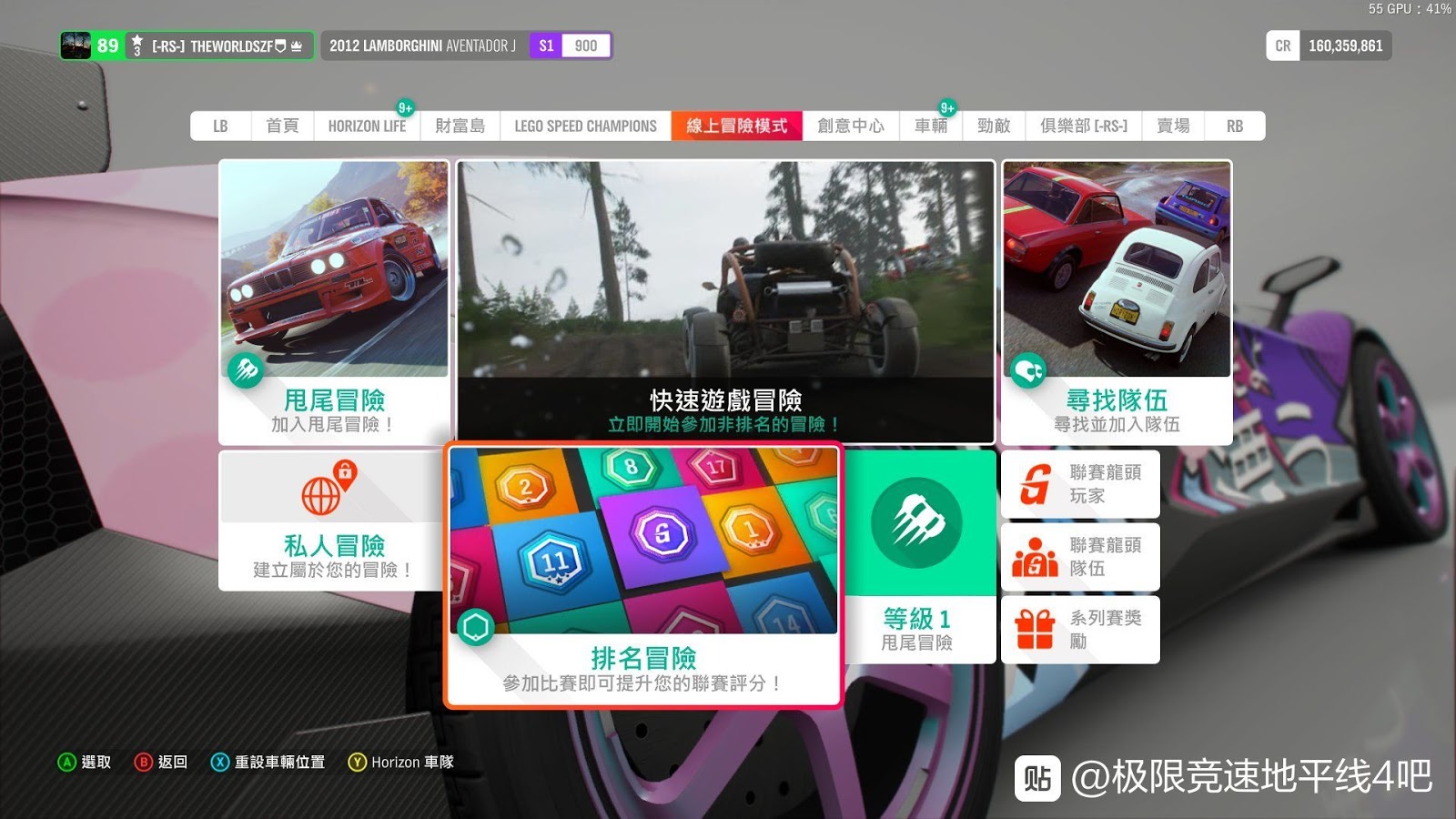
Task: Click the green A button icon for 選取
Action: [66, 763]
